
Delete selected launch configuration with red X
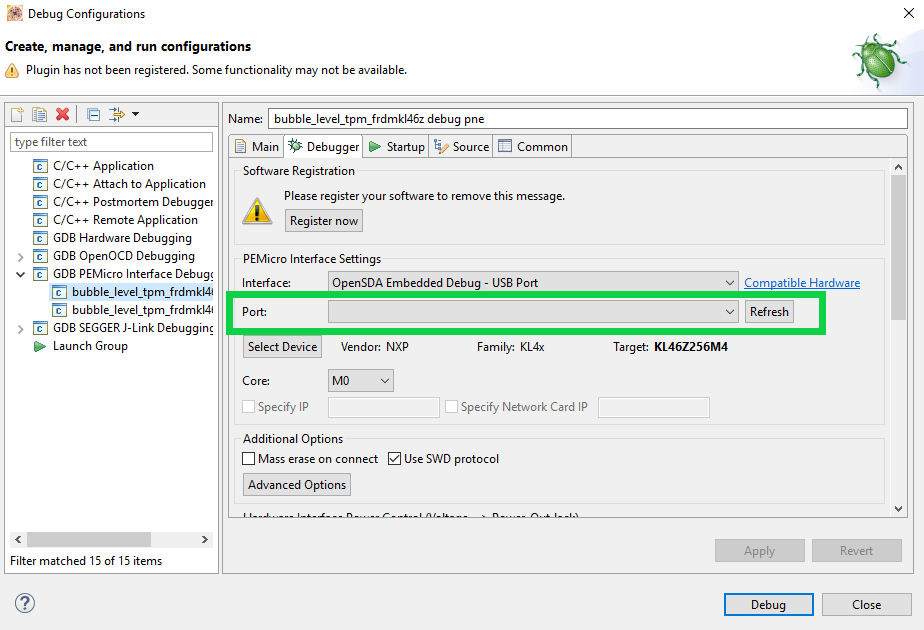click(x=62, y=114)
